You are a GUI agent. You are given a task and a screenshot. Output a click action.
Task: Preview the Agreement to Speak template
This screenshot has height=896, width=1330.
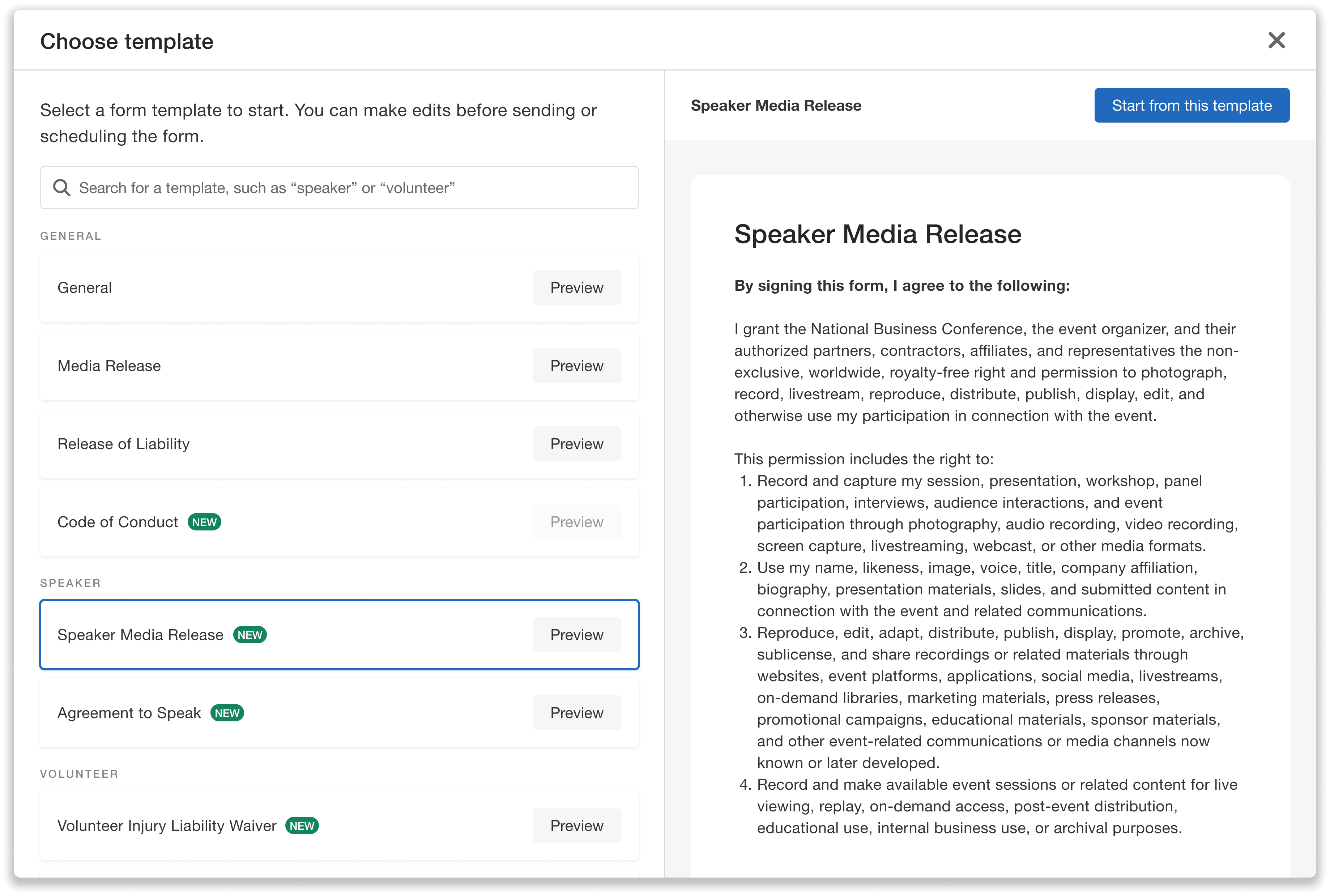point(576,713)
